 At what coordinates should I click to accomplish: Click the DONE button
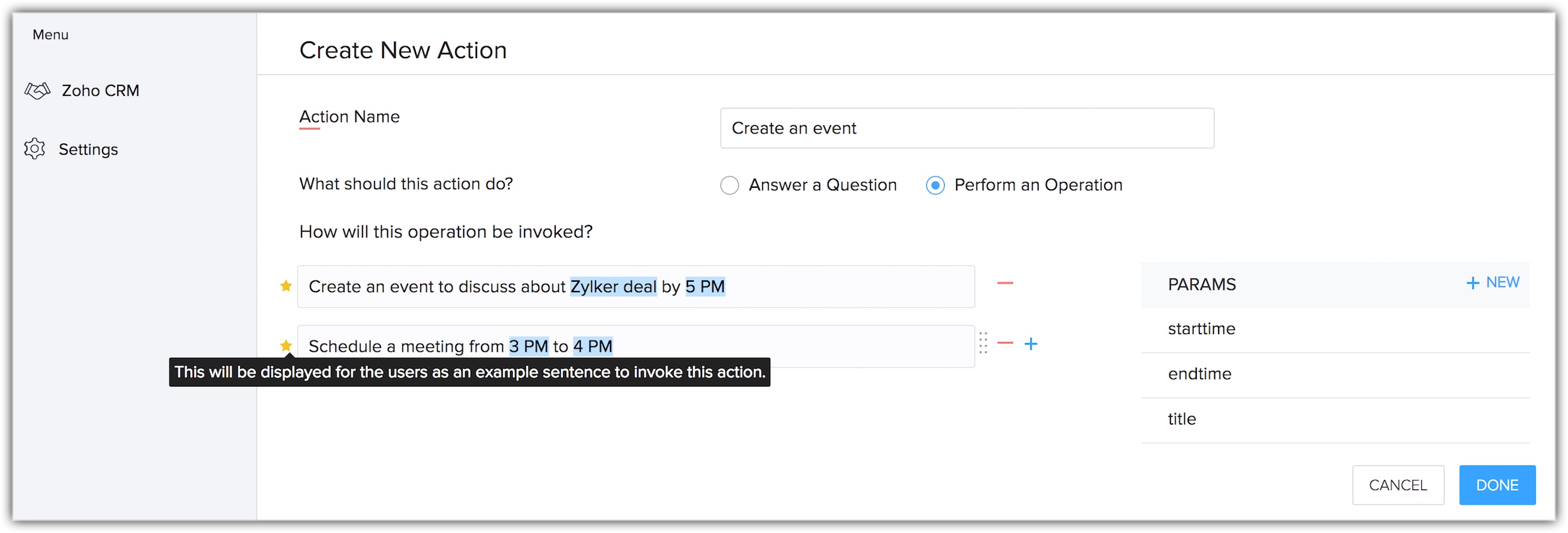pos(1497,485)
